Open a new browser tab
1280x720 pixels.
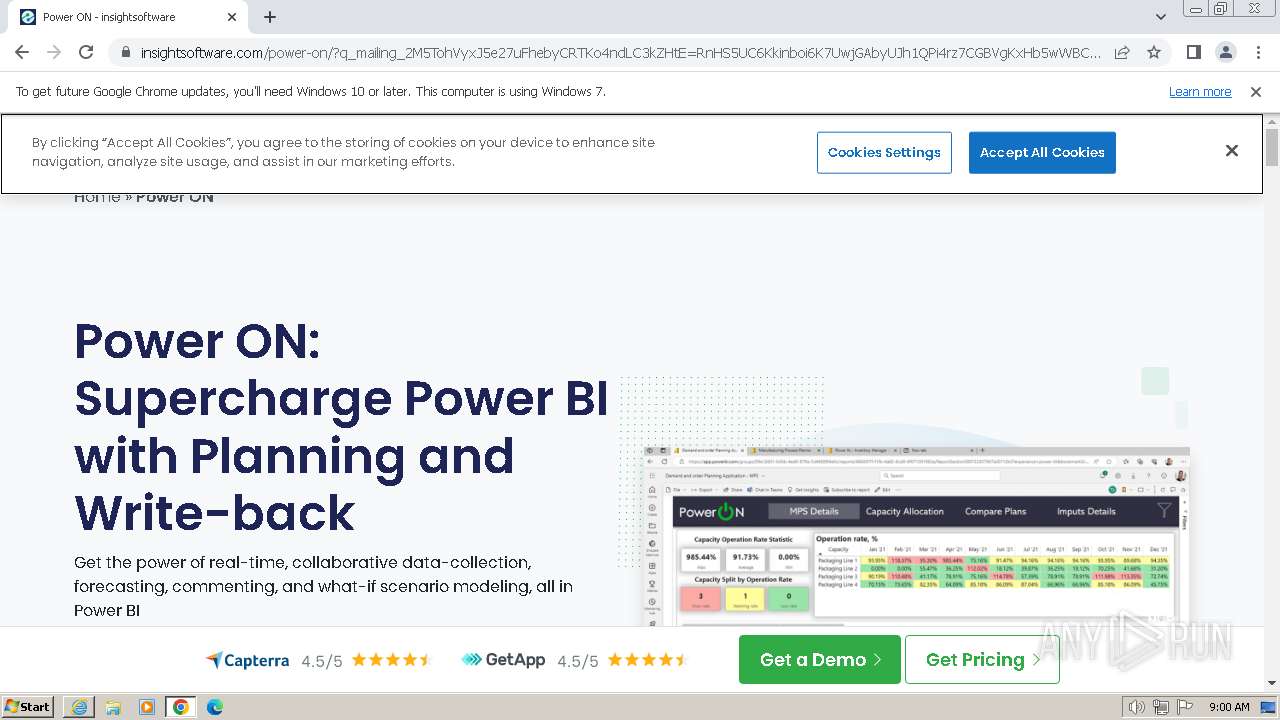[270, 17]
